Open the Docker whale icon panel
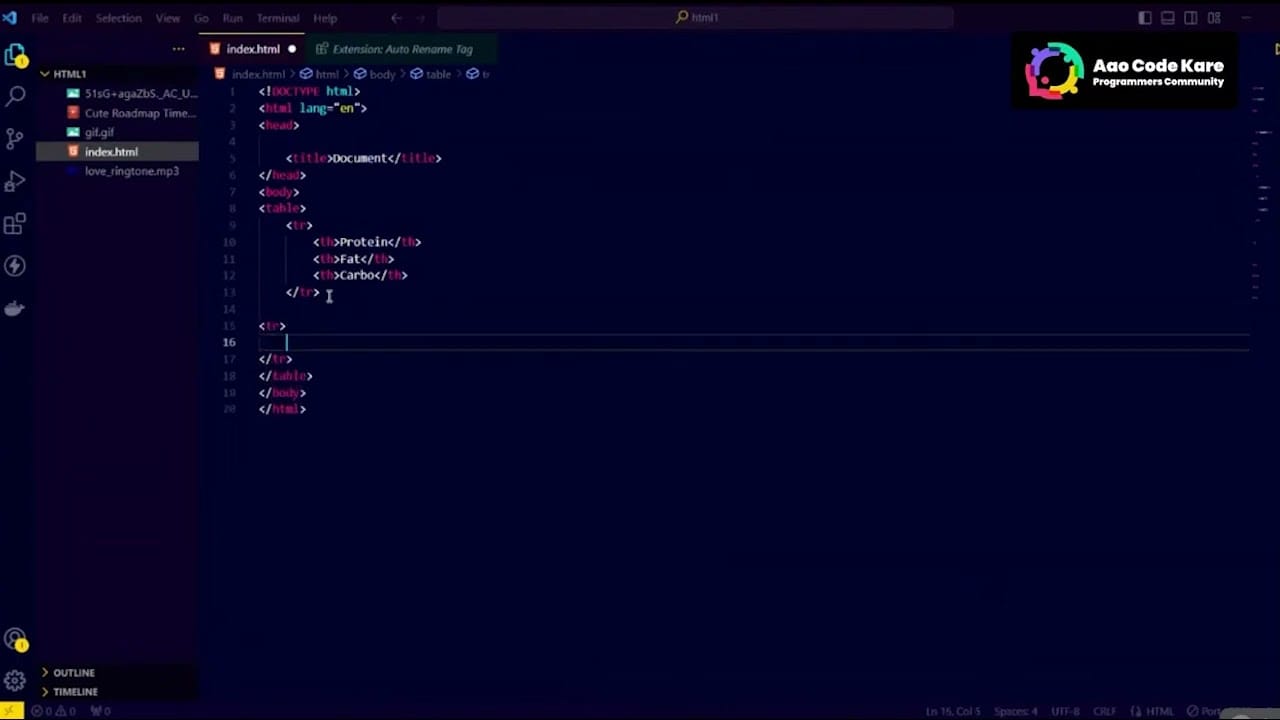1280x720 pixels. 15,309
